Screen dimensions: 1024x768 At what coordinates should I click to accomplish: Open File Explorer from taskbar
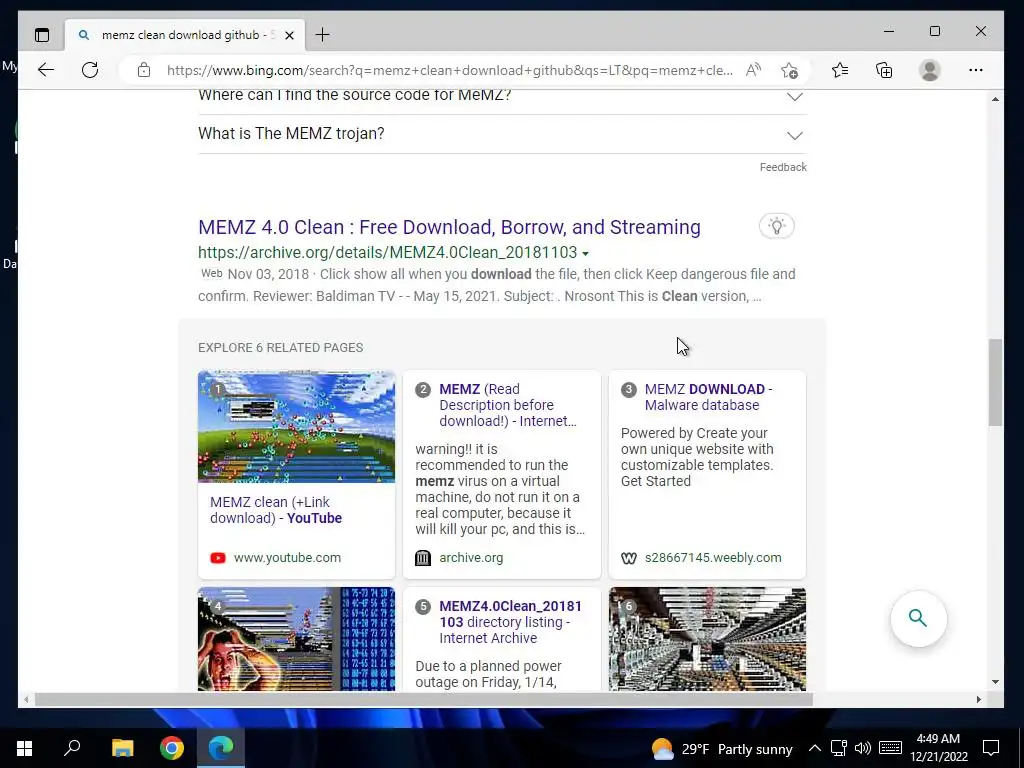(122, 748)
